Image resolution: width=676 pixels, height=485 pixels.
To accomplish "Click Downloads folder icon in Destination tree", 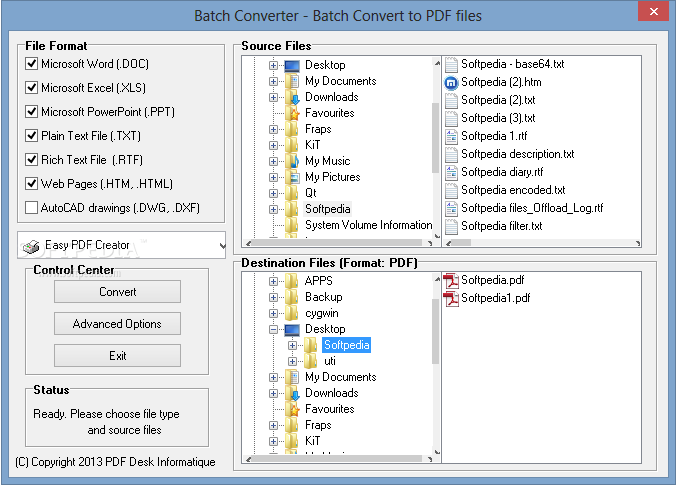I will pyautogui.click(x=292, y=394).
